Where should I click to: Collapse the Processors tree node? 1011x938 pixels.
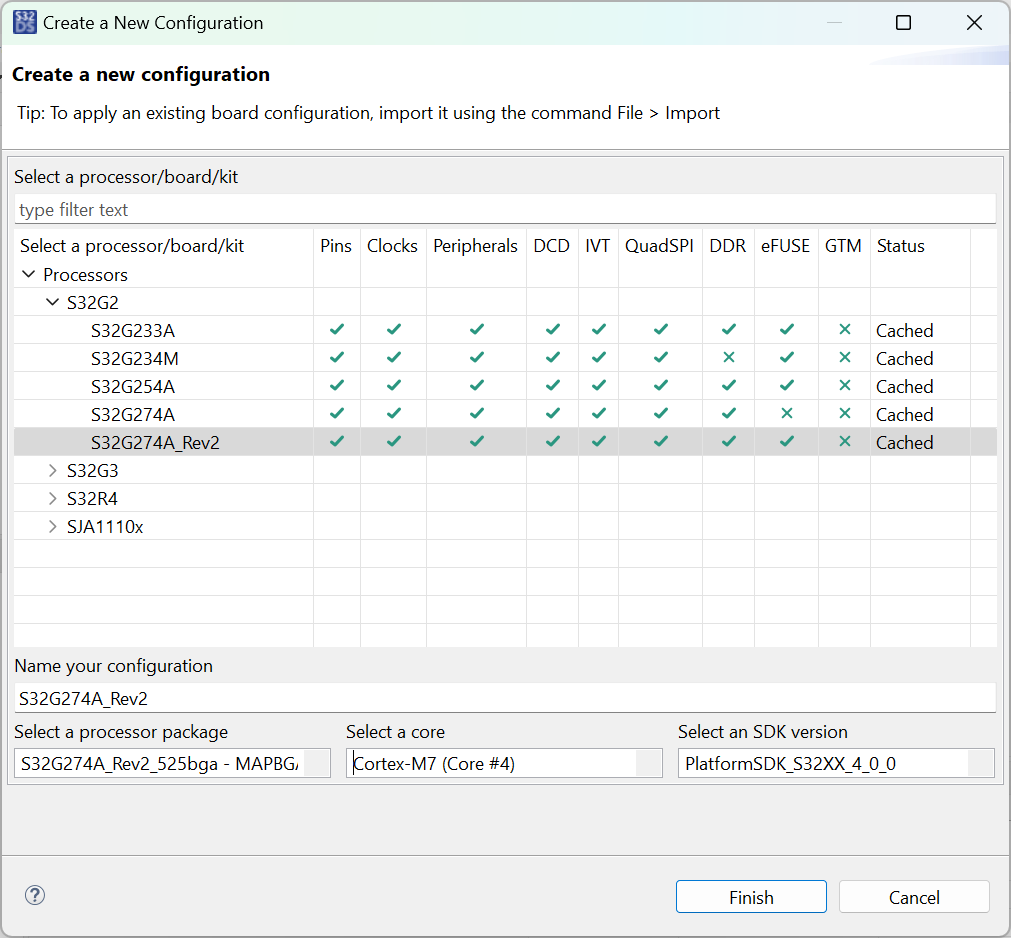[29, 274]
